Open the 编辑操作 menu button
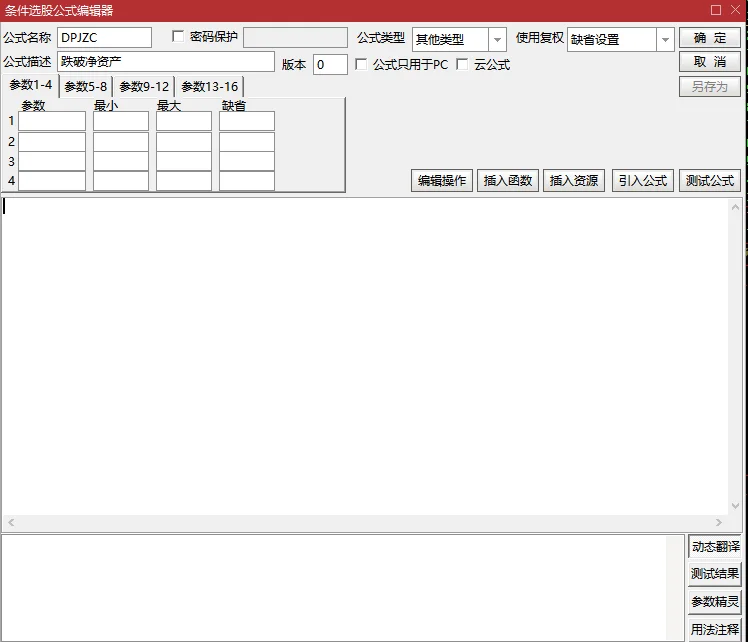 (442, 181)
